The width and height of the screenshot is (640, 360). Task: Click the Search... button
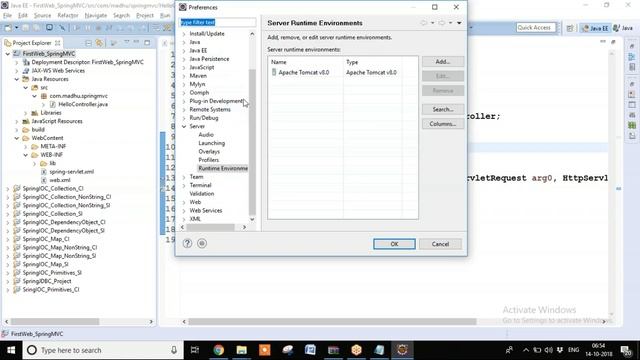(443, 109)
